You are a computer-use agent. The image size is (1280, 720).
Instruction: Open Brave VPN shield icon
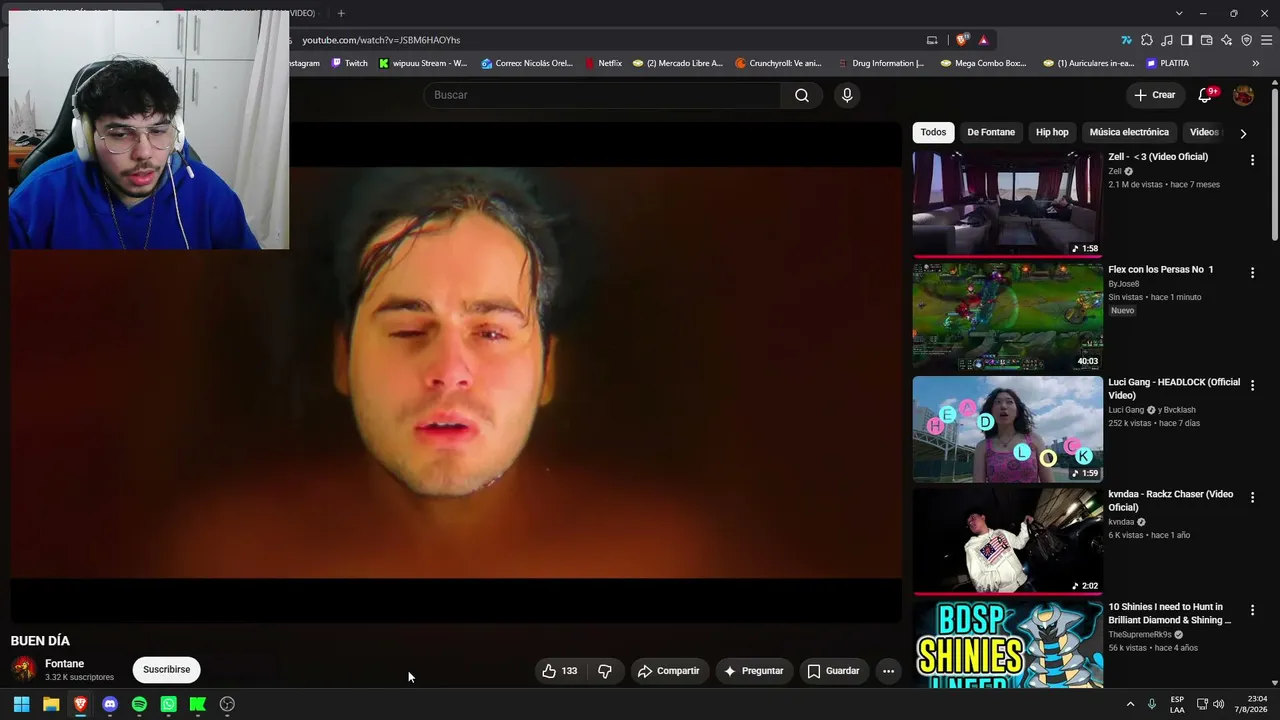[1246, 40]
